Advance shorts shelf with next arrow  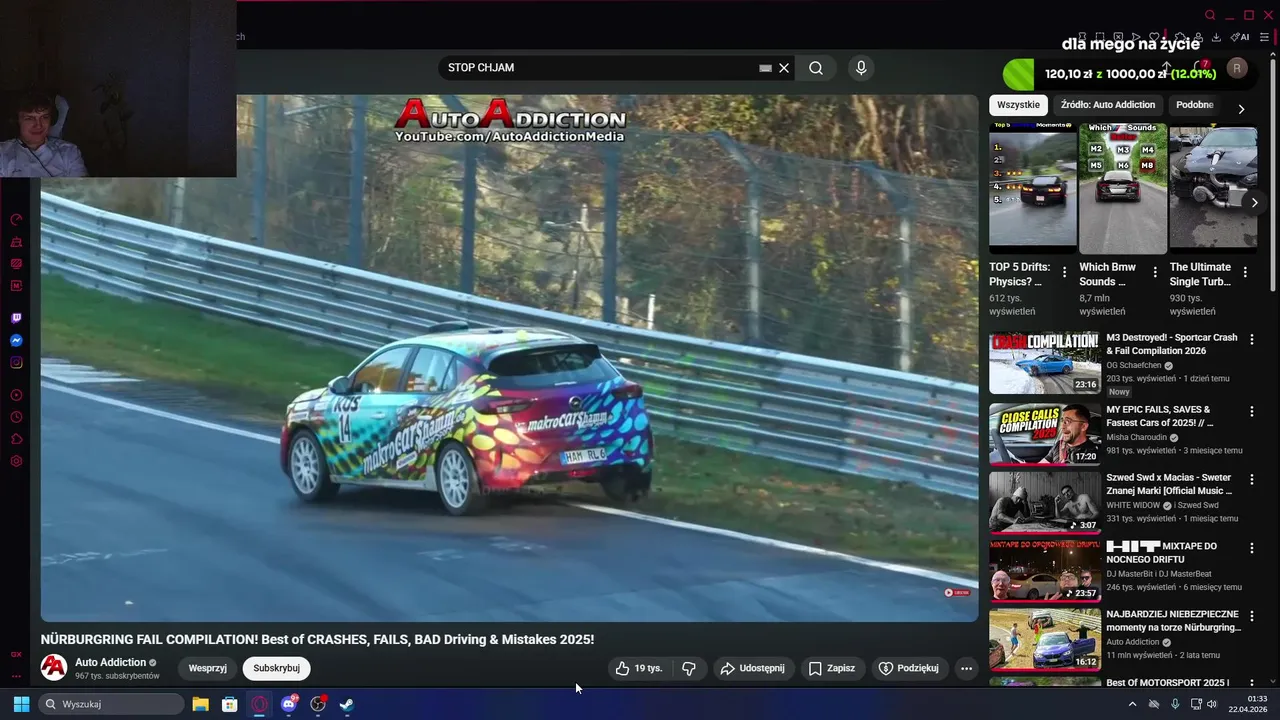pyautogui.click(x=1254, y=202)
